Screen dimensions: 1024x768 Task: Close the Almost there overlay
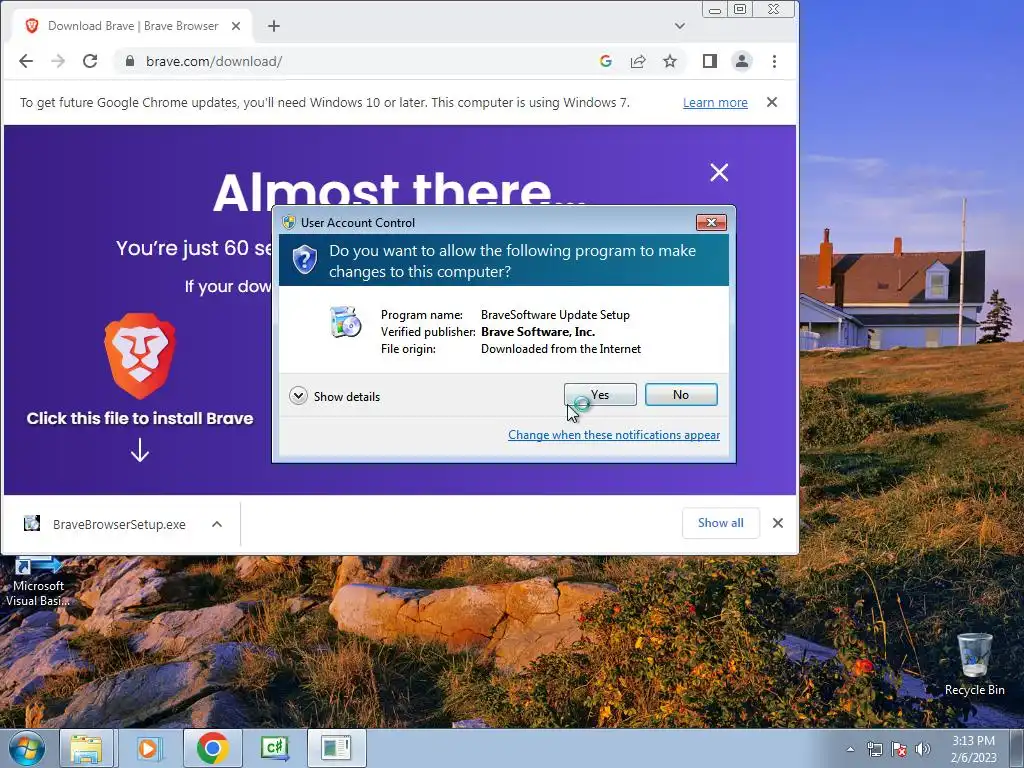click(719, 172)
